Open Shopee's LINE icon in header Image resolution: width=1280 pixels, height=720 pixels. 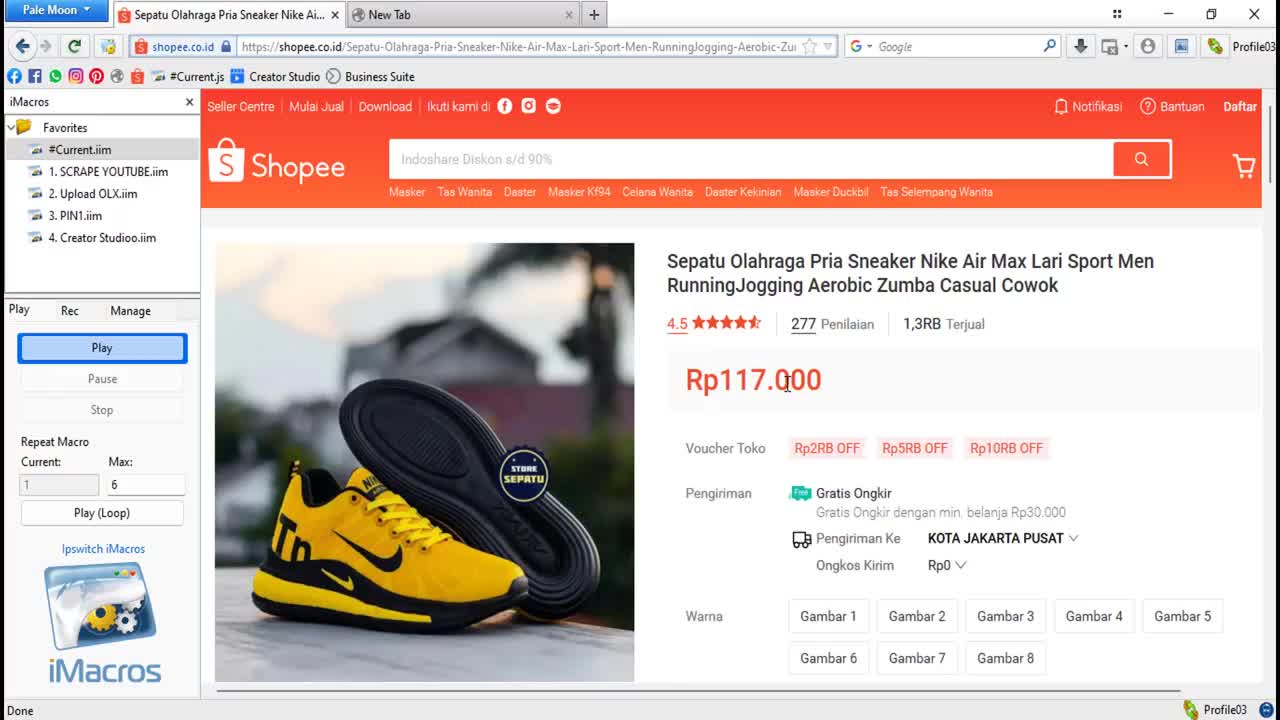click(553, 106)
